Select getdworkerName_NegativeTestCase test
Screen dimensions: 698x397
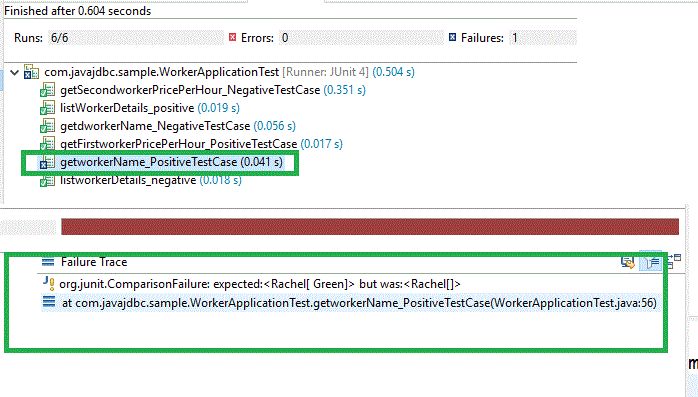click(x=155, y=126)
